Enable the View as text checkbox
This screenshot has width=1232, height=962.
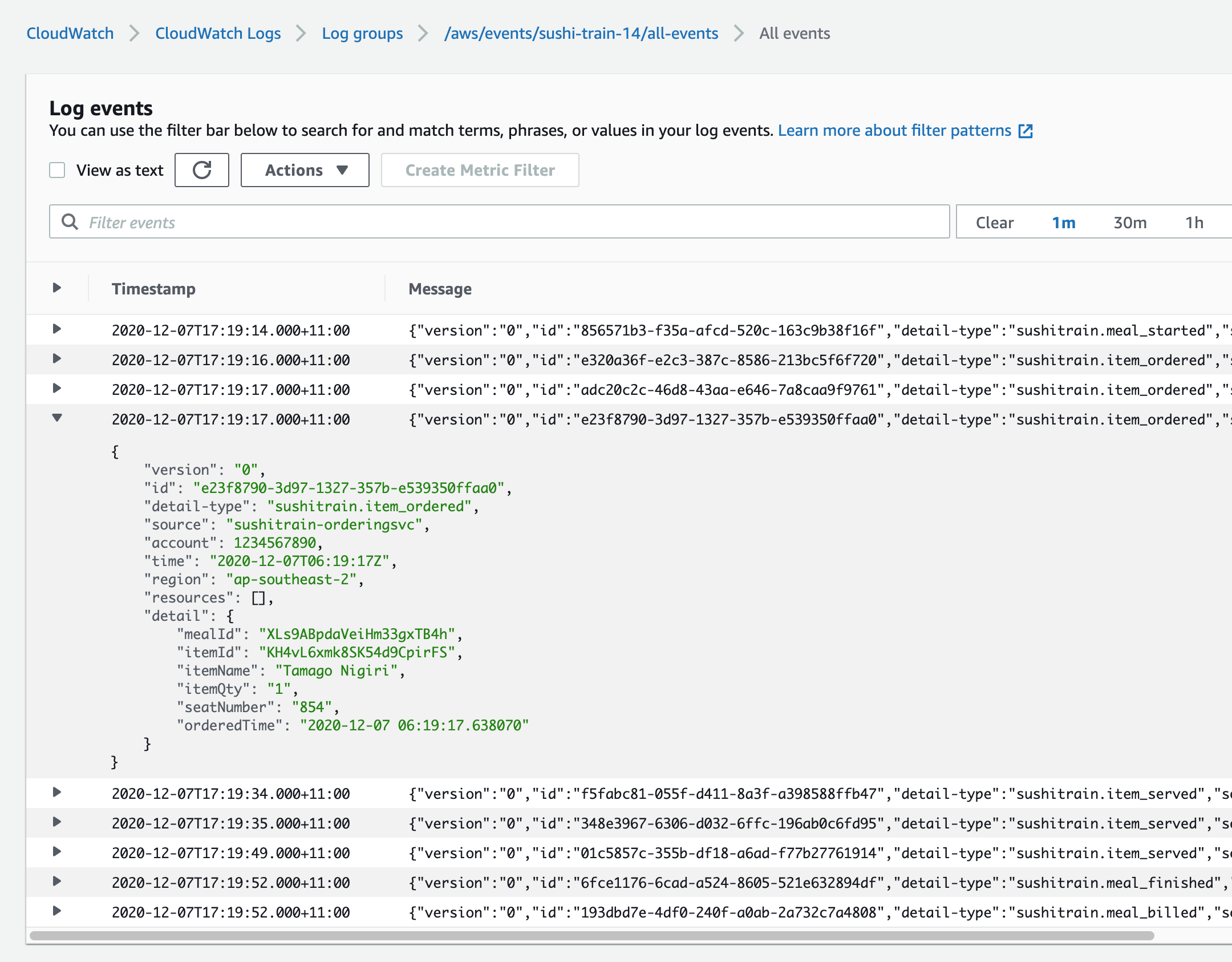[57, 170]
